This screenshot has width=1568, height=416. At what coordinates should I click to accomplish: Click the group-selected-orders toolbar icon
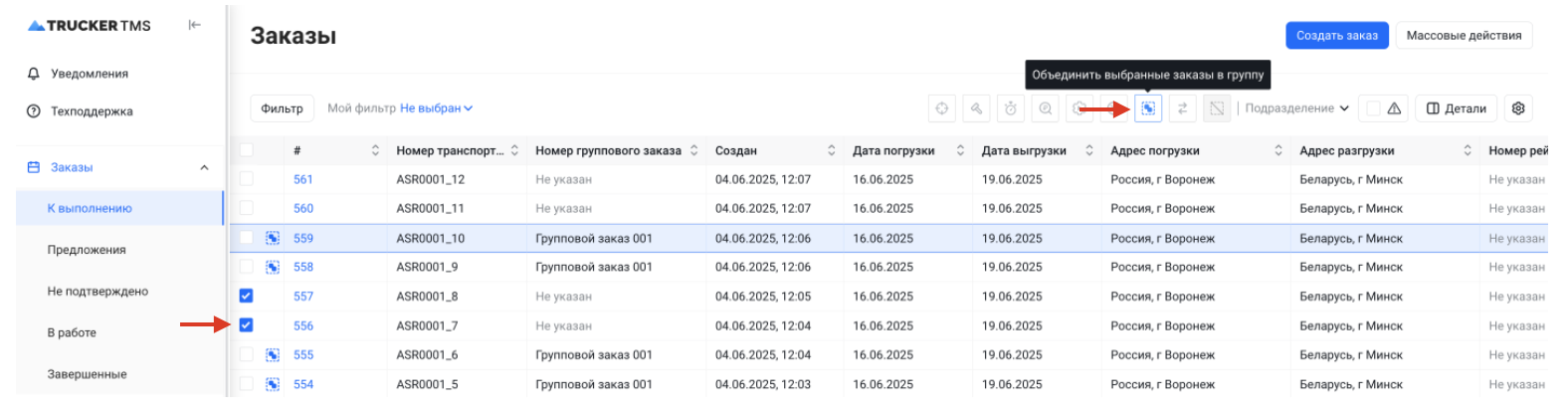[1148, 108]
